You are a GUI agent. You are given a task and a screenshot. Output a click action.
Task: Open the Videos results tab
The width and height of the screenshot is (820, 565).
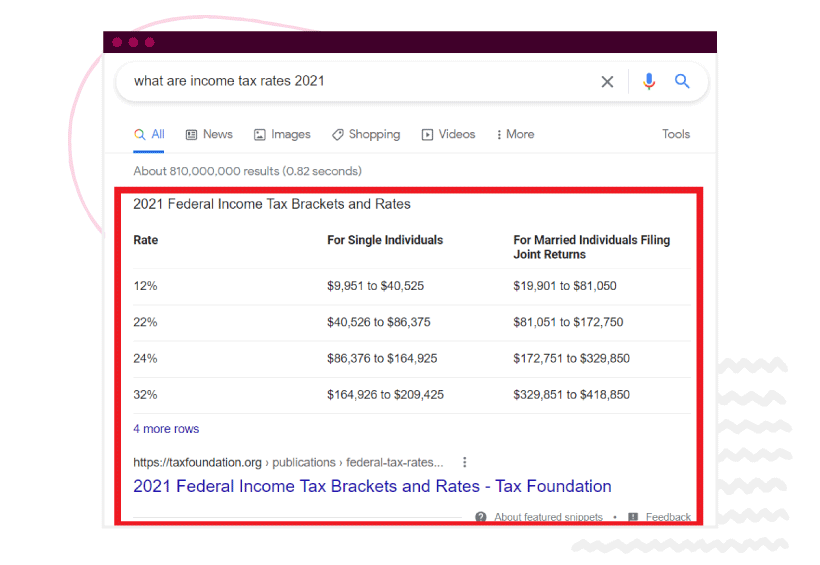pyautogui.click(x=448, y=134)
